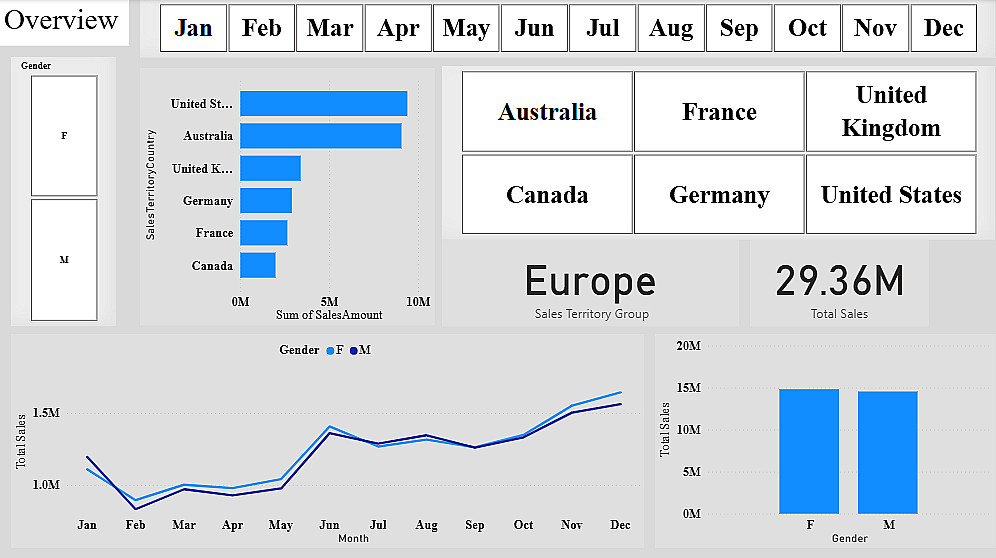Choose the Dec month slicer button
Image resolution: width=996 pixels, height=558 pixels.
[943, 28]
